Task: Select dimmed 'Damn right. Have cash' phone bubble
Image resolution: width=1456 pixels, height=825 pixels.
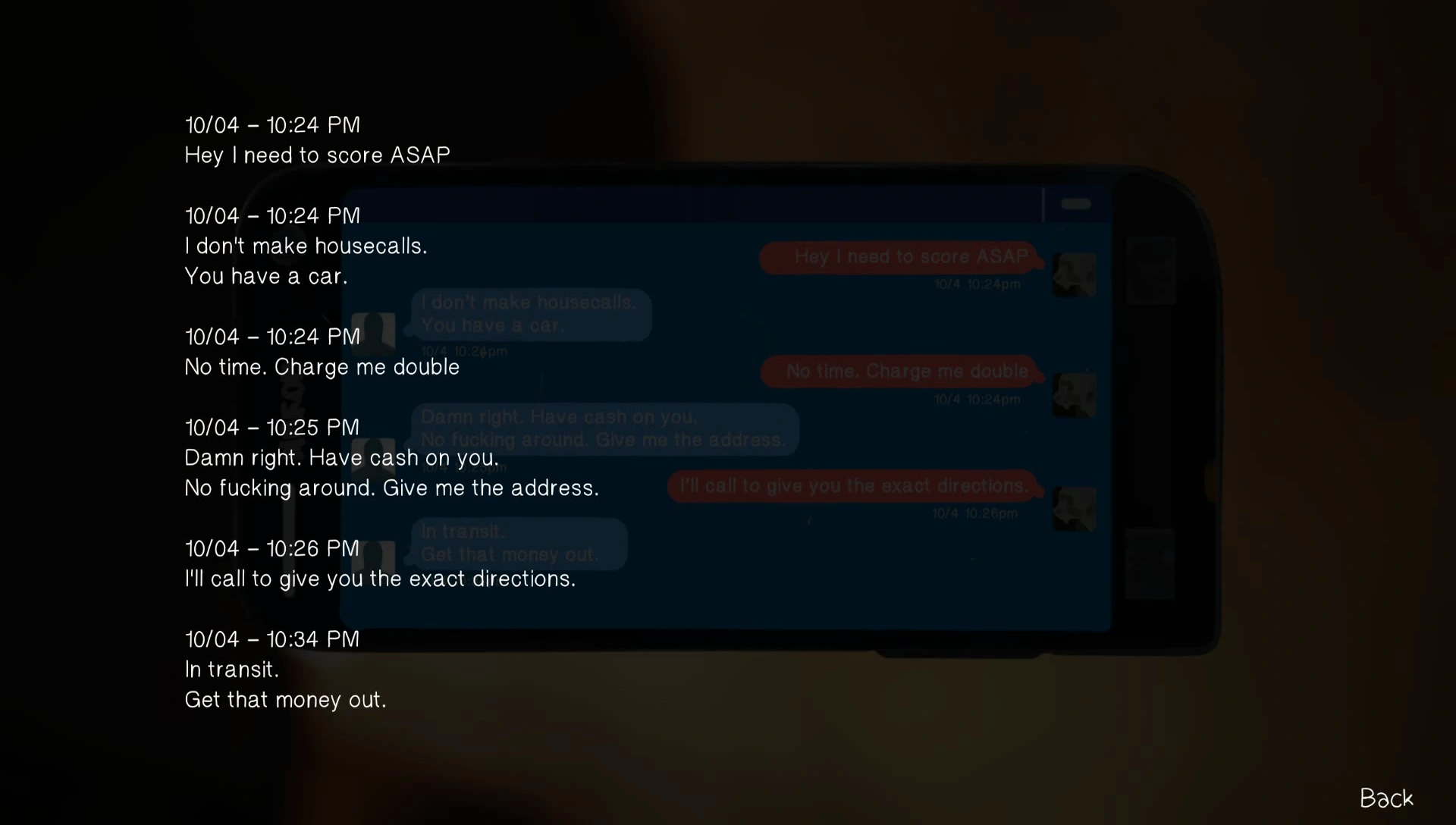Action: 604,428
